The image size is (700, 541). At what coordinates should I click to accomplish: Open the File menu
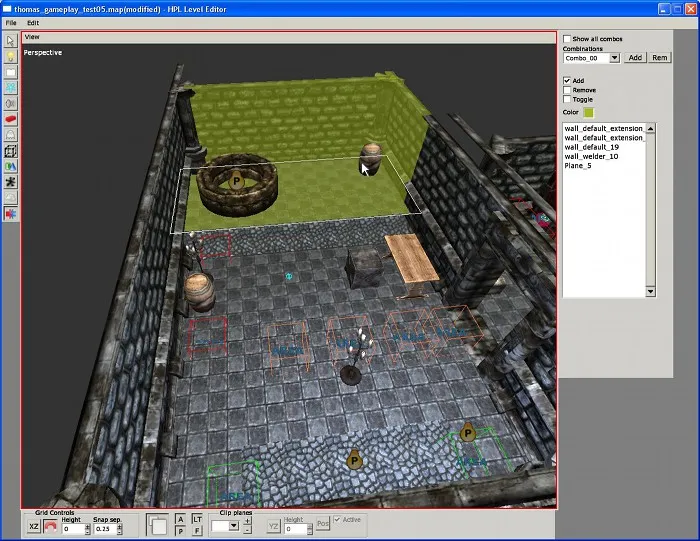[11, 22]
